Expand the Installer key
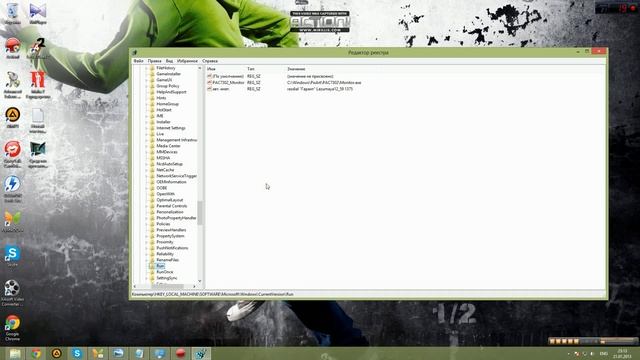 pos(147,122)
